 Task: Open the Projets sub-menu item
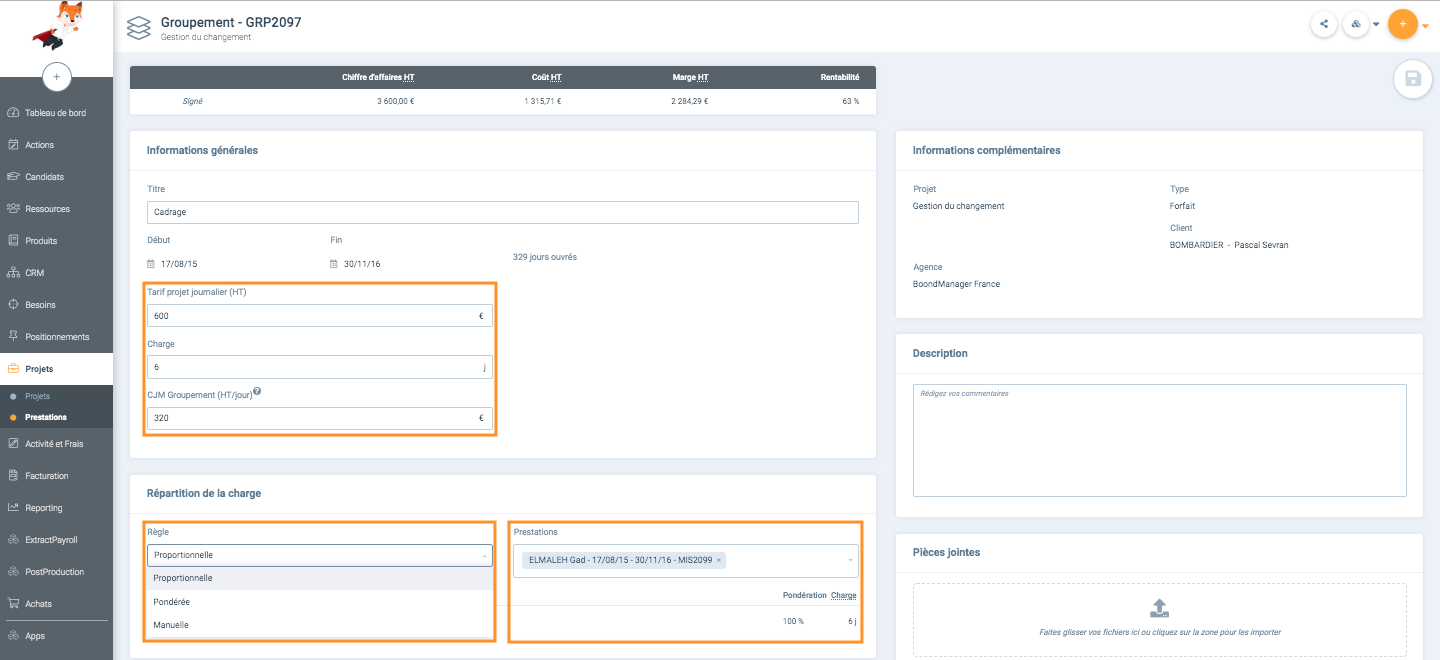37,397
